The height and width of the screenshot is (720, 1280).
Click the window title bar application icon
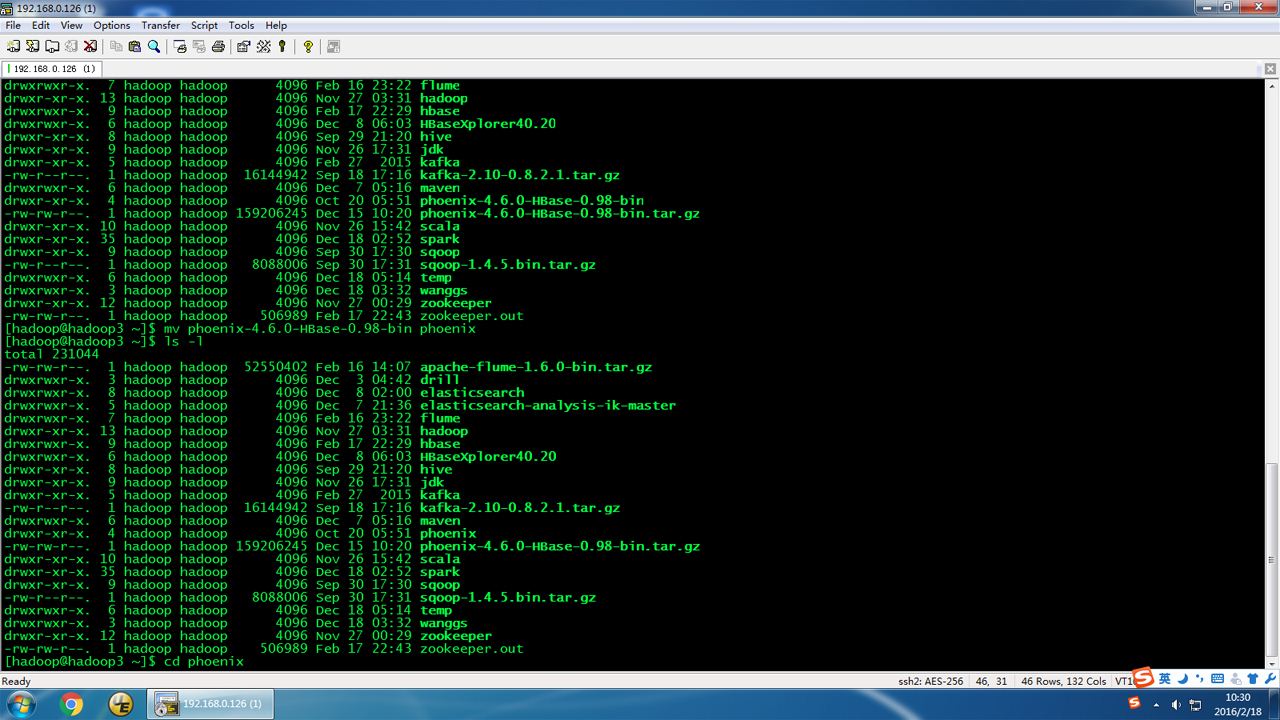pyautogui.click(x=7, y=8)
